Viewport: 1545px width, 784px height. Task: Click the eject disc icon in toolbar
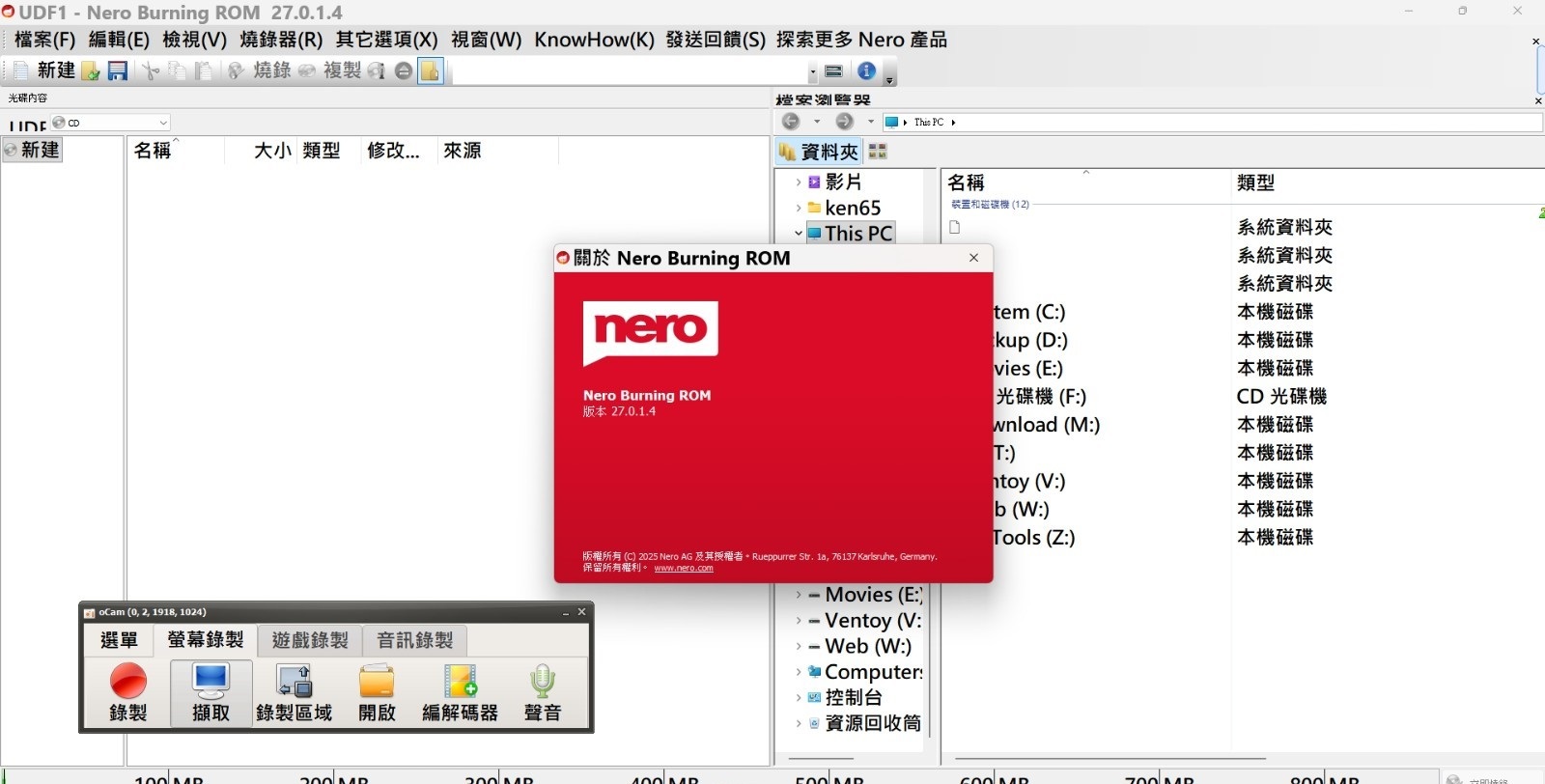coord(404,70)
